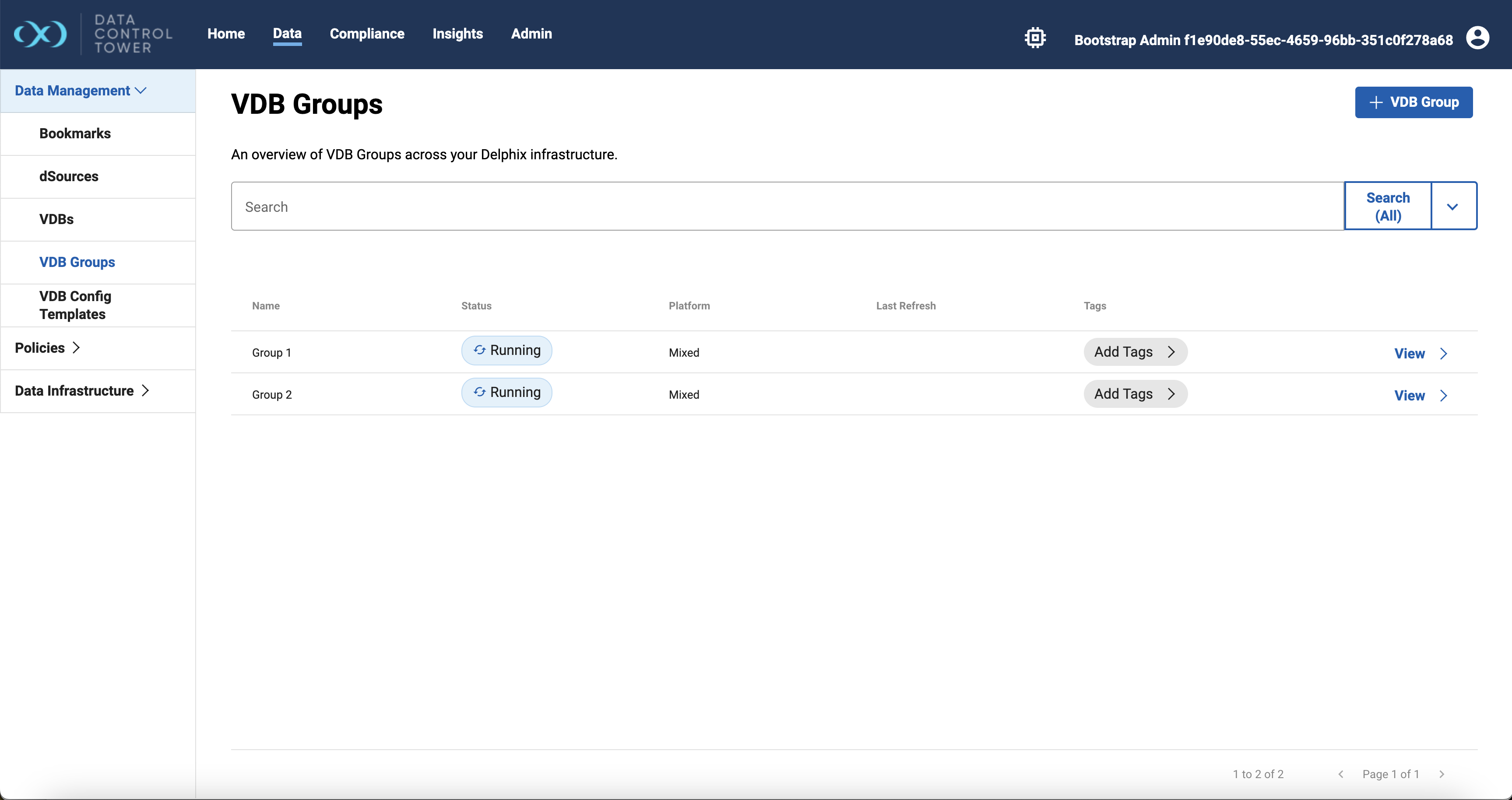This screenshot has height=800, width=1512.
Task: Open the Compliance top menu
Action: pyautogui.click(x=367, y=34)
